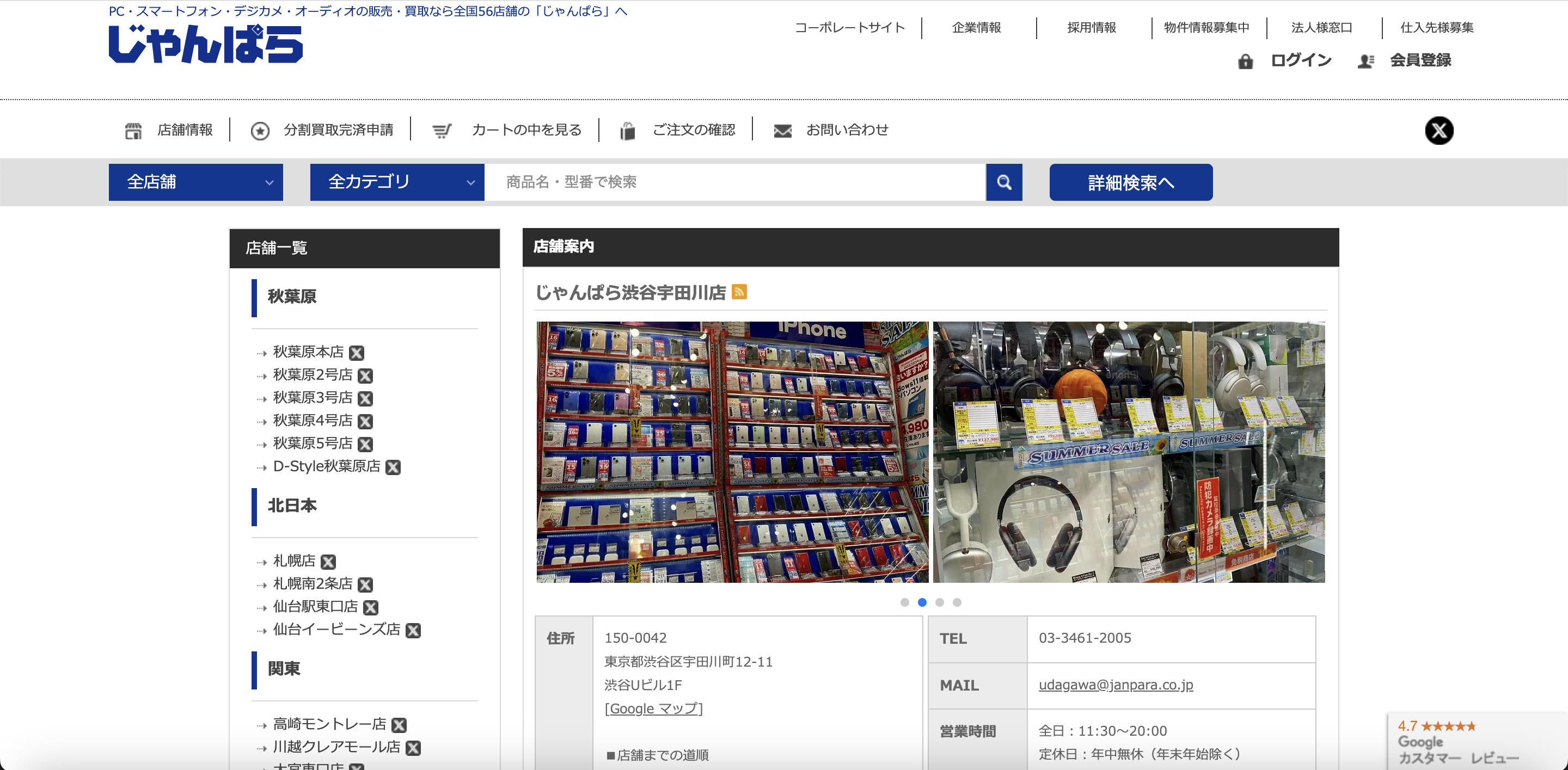Click the X icon next to 秋葉原5号店
1568x770 pixels.
[x=365, y=445]
